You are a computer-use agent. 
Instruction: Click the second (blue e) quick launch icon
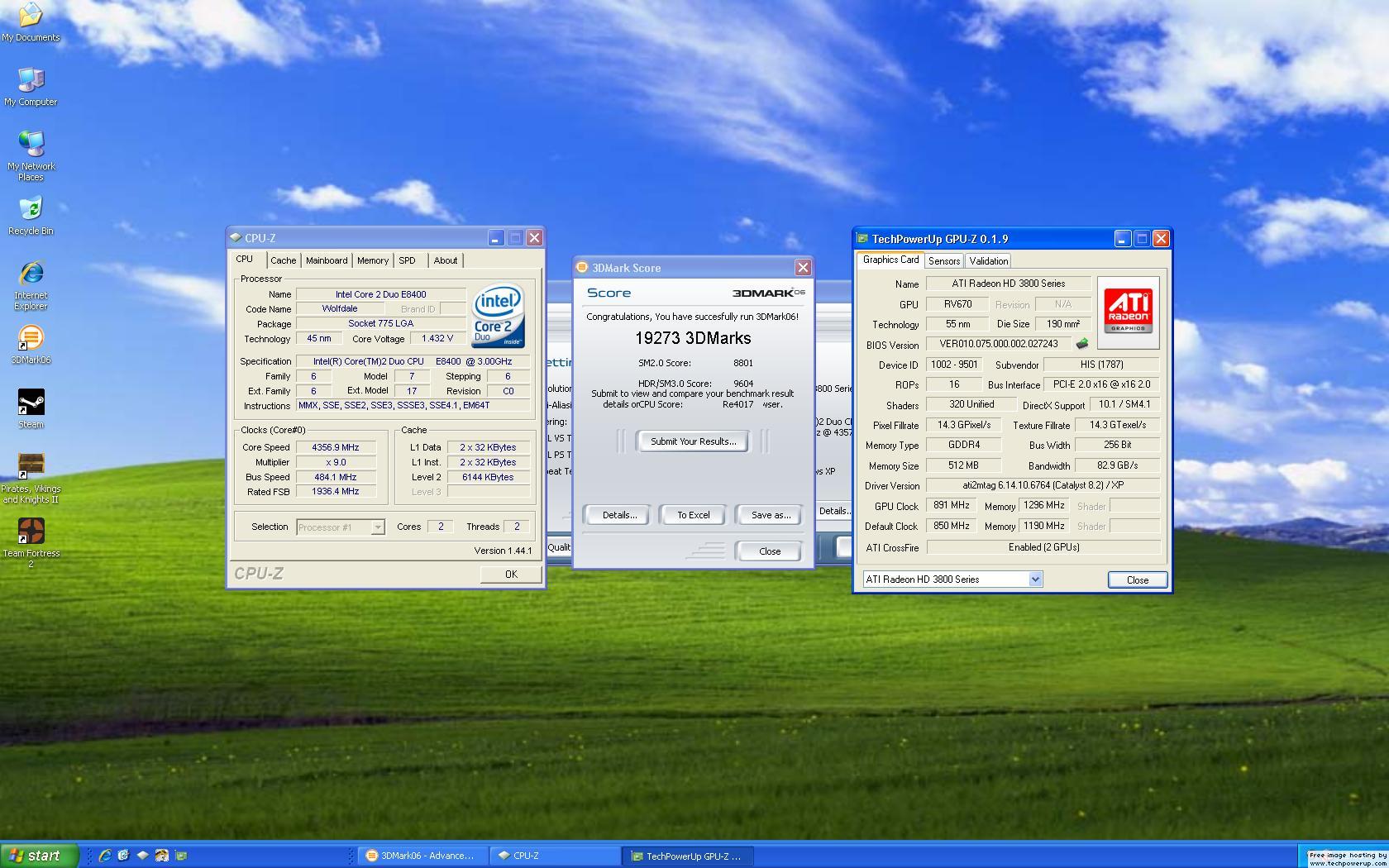pos(124,856)
